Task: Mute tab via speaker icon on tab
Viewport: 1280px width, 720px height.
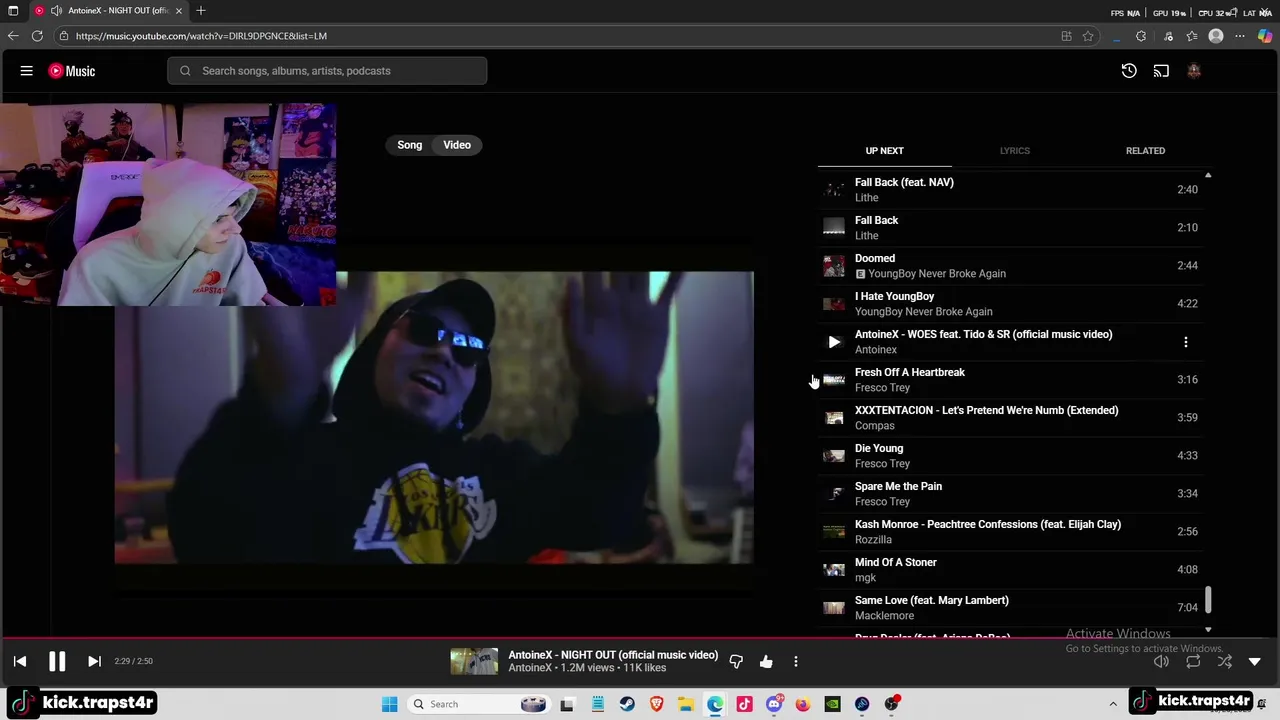Action: tap(56, 11)
